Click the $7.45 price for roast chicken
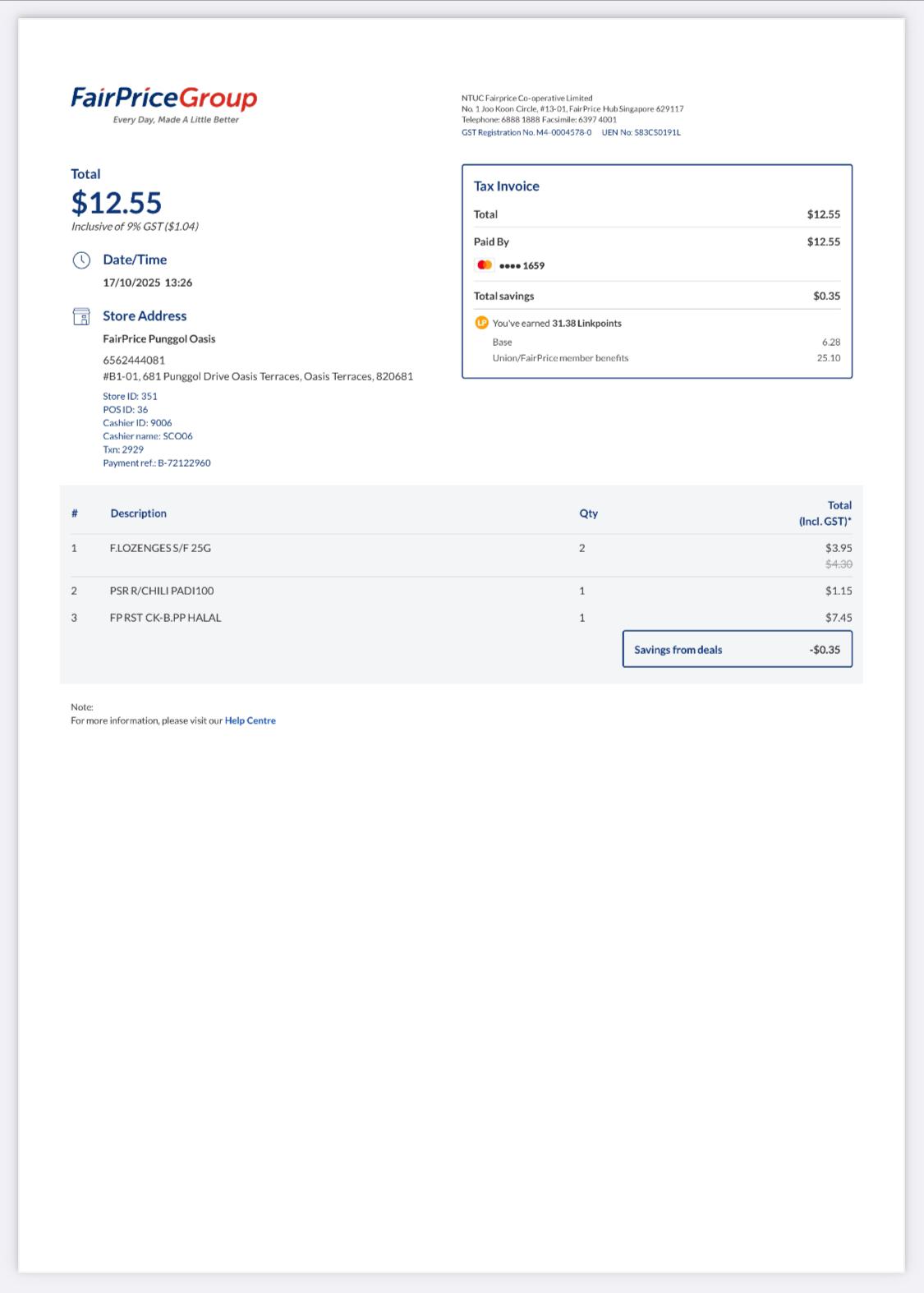924x1293 pixels. (x=839, y=618)
